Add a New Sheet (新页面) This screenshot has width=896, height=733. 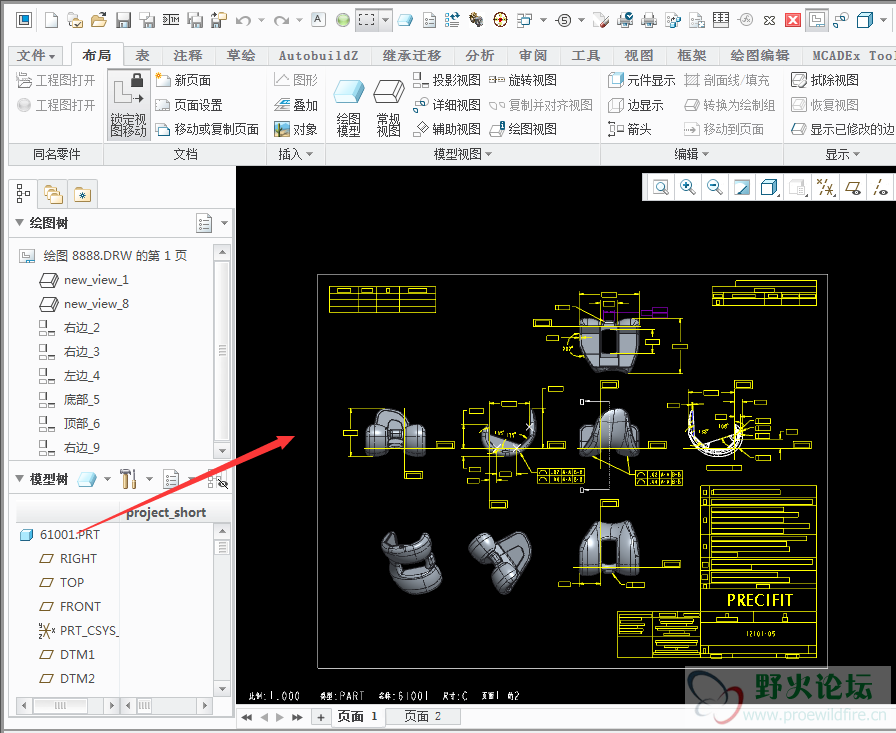[183, 80]
